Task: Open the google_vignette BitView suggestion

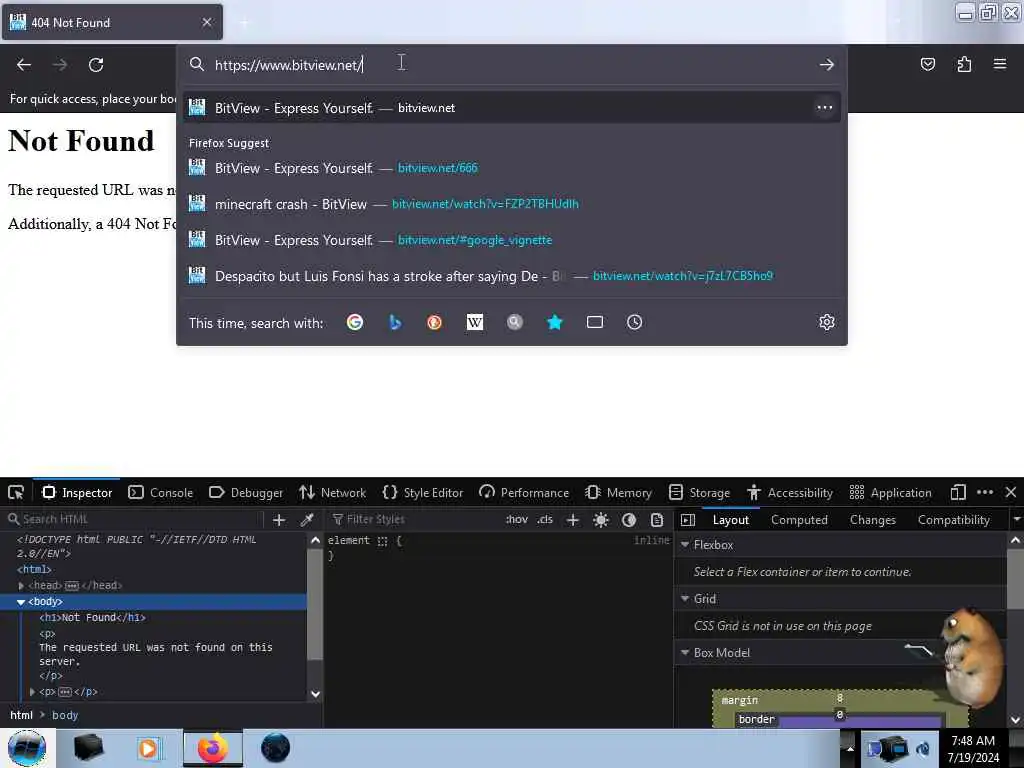Action: 511,240
